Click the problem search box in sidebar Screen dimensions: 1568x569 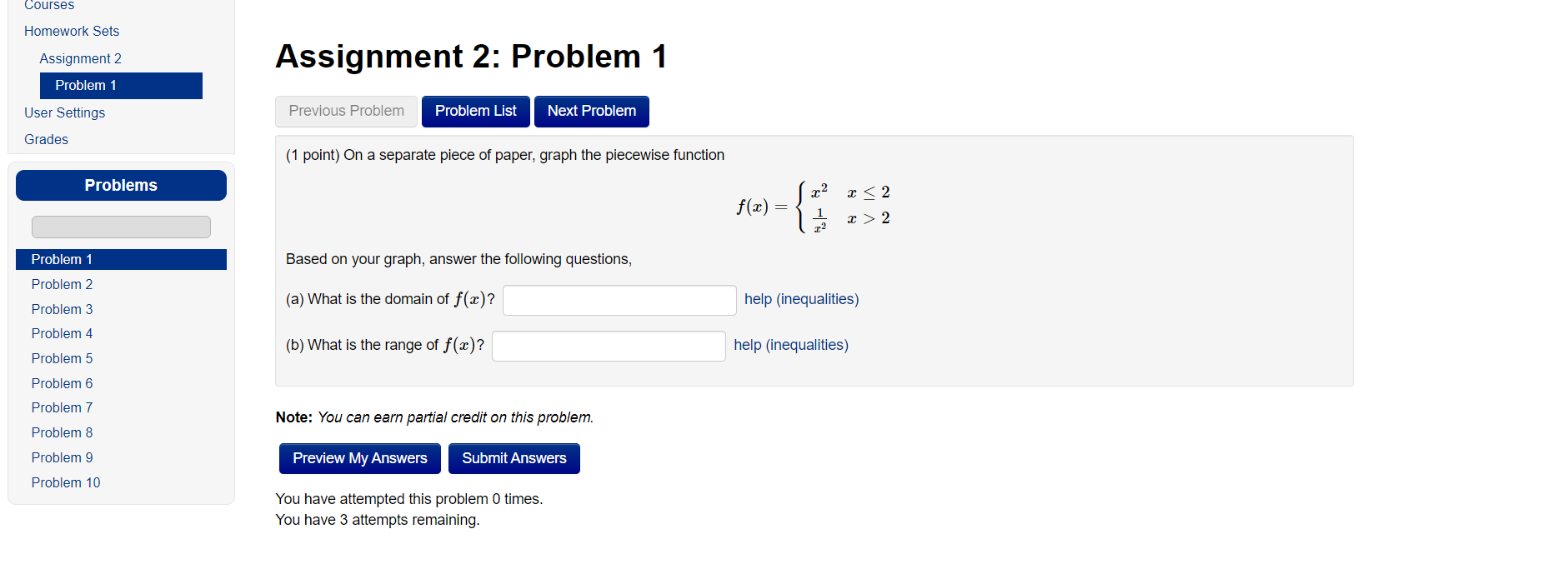click(120, 226)
